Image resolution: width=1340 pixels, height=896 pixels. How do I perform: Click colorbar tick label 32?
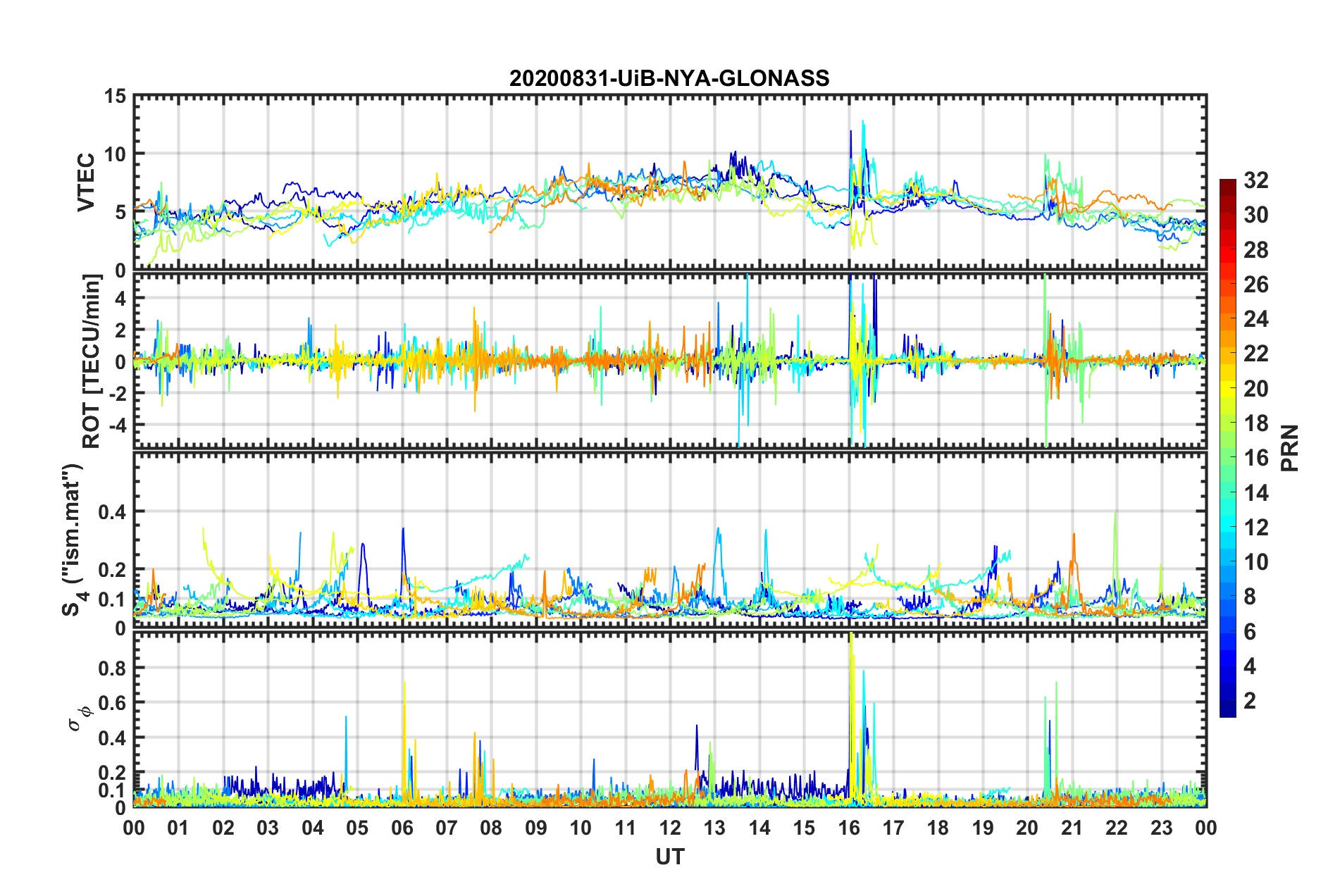pos(1255,180)
